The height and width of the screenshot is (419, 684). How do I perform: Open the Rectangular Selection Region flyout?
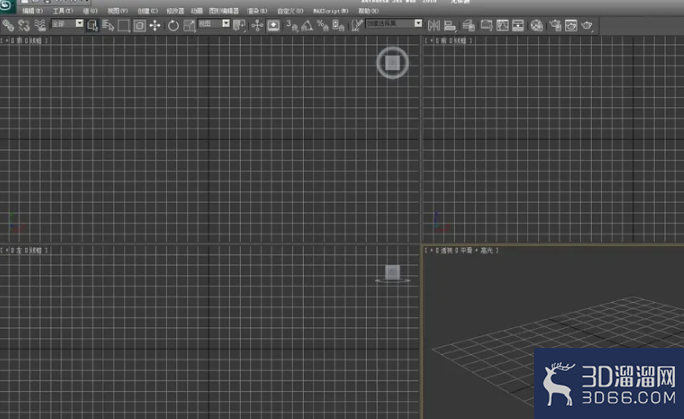pos(124,25)
